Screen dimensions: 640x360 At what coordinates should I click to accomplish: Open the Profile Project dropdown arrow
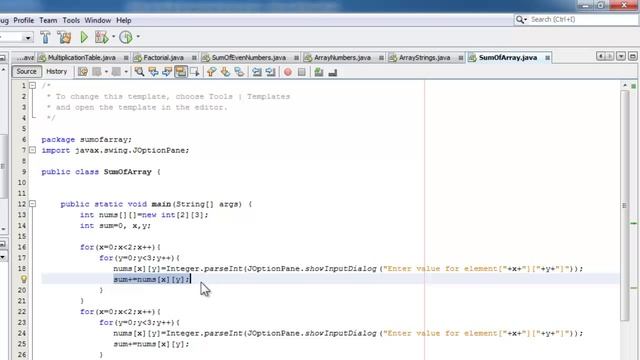coord(138,37)
